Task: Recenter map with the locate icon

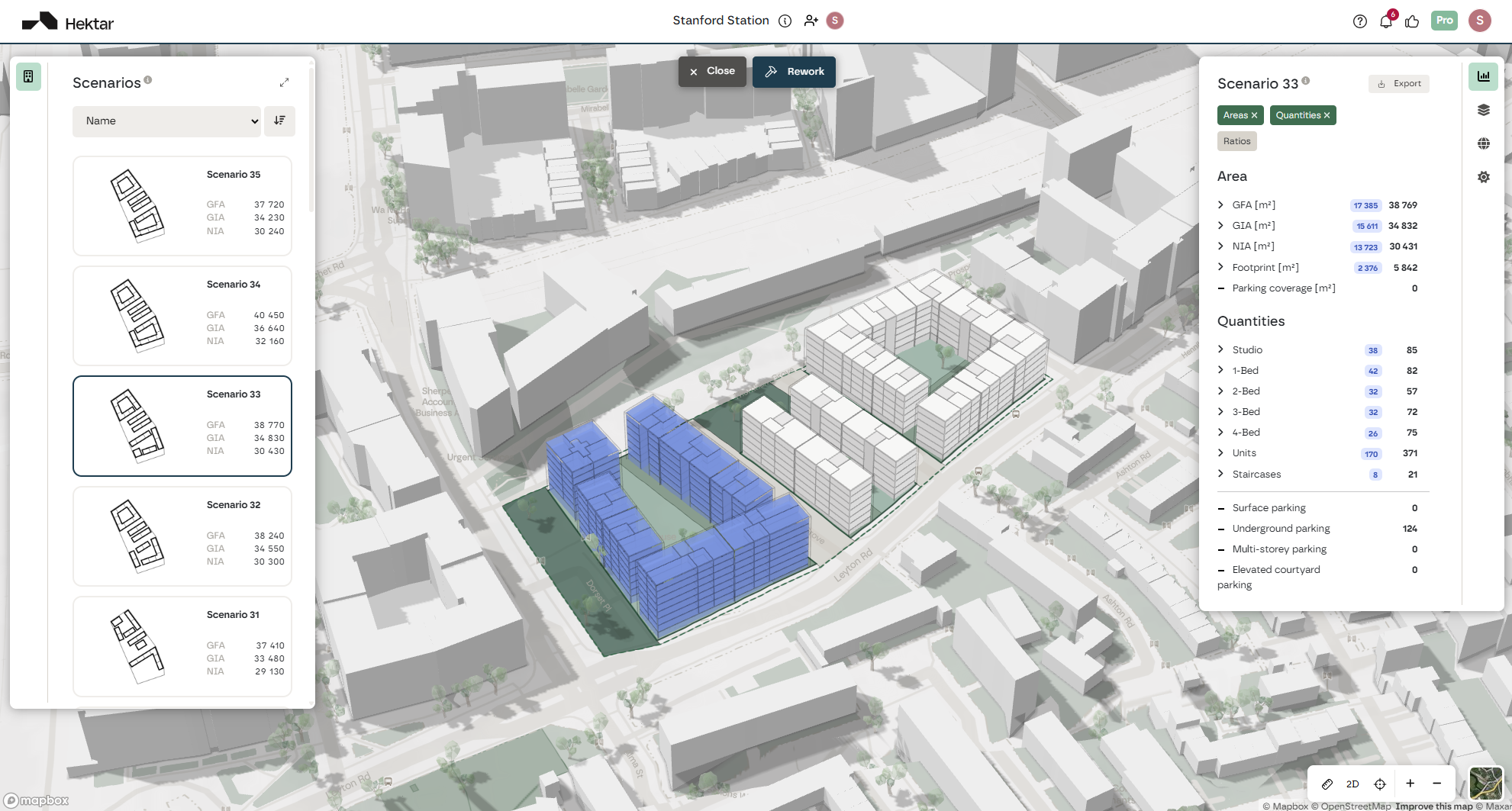Action: tap(1380, 784)
